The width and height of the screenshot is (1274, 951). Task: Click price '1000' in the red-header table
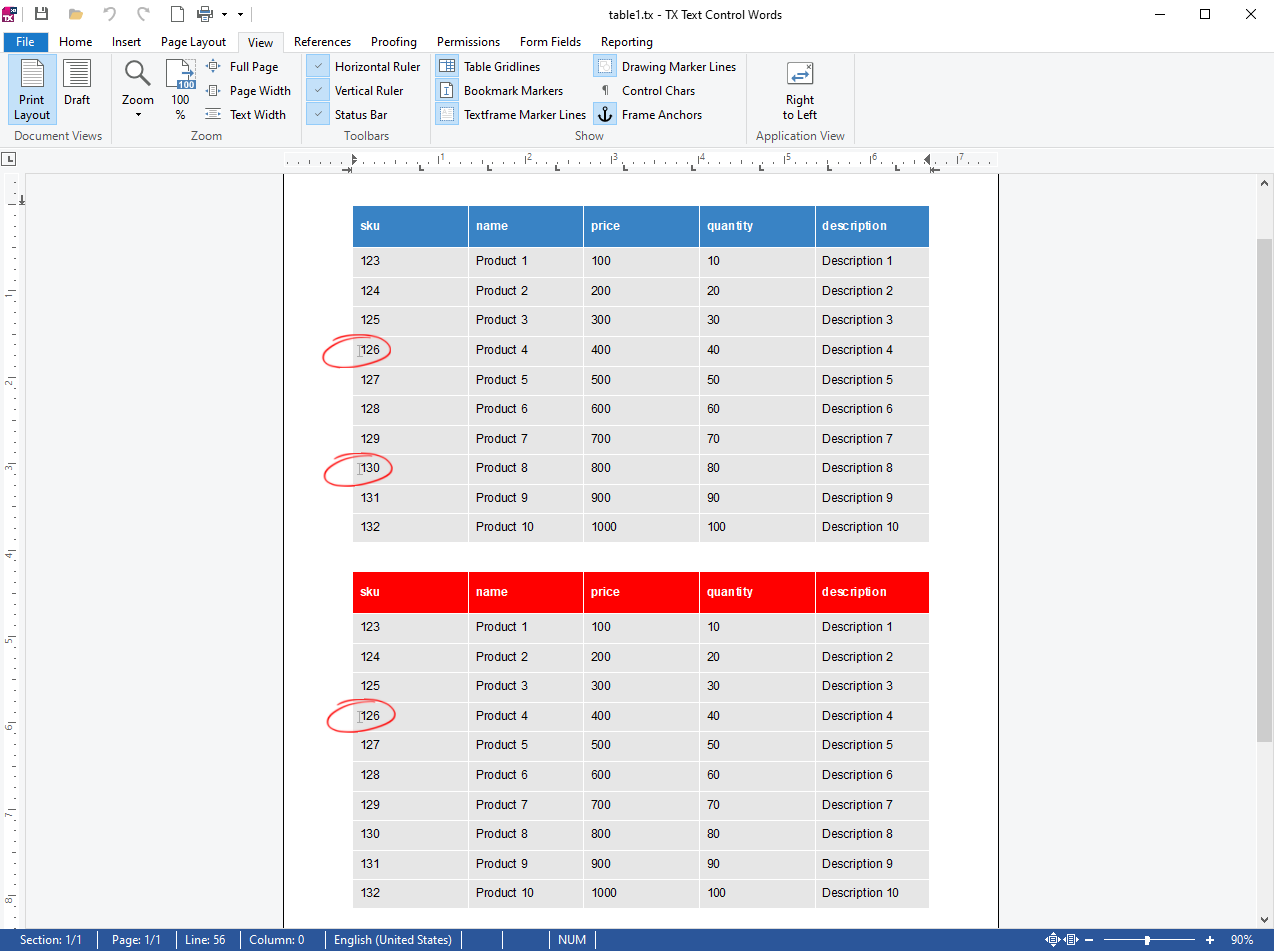(x=604, y=893)
